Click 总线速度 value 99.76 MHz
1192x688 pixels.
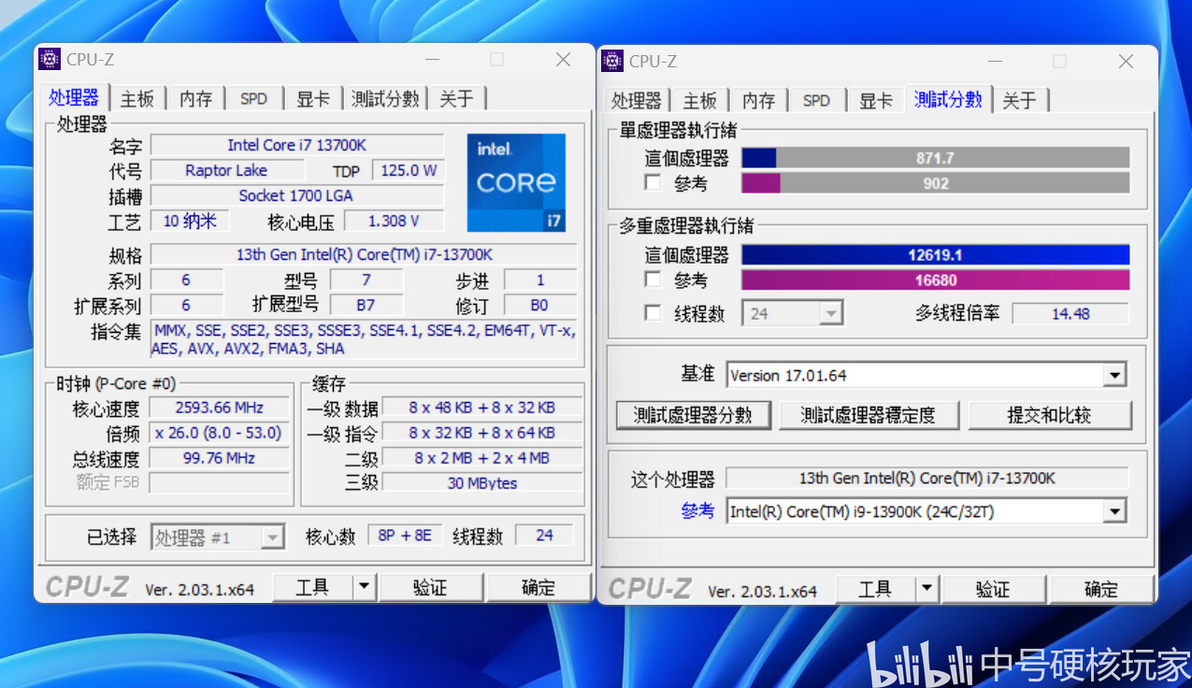[219, 458]
